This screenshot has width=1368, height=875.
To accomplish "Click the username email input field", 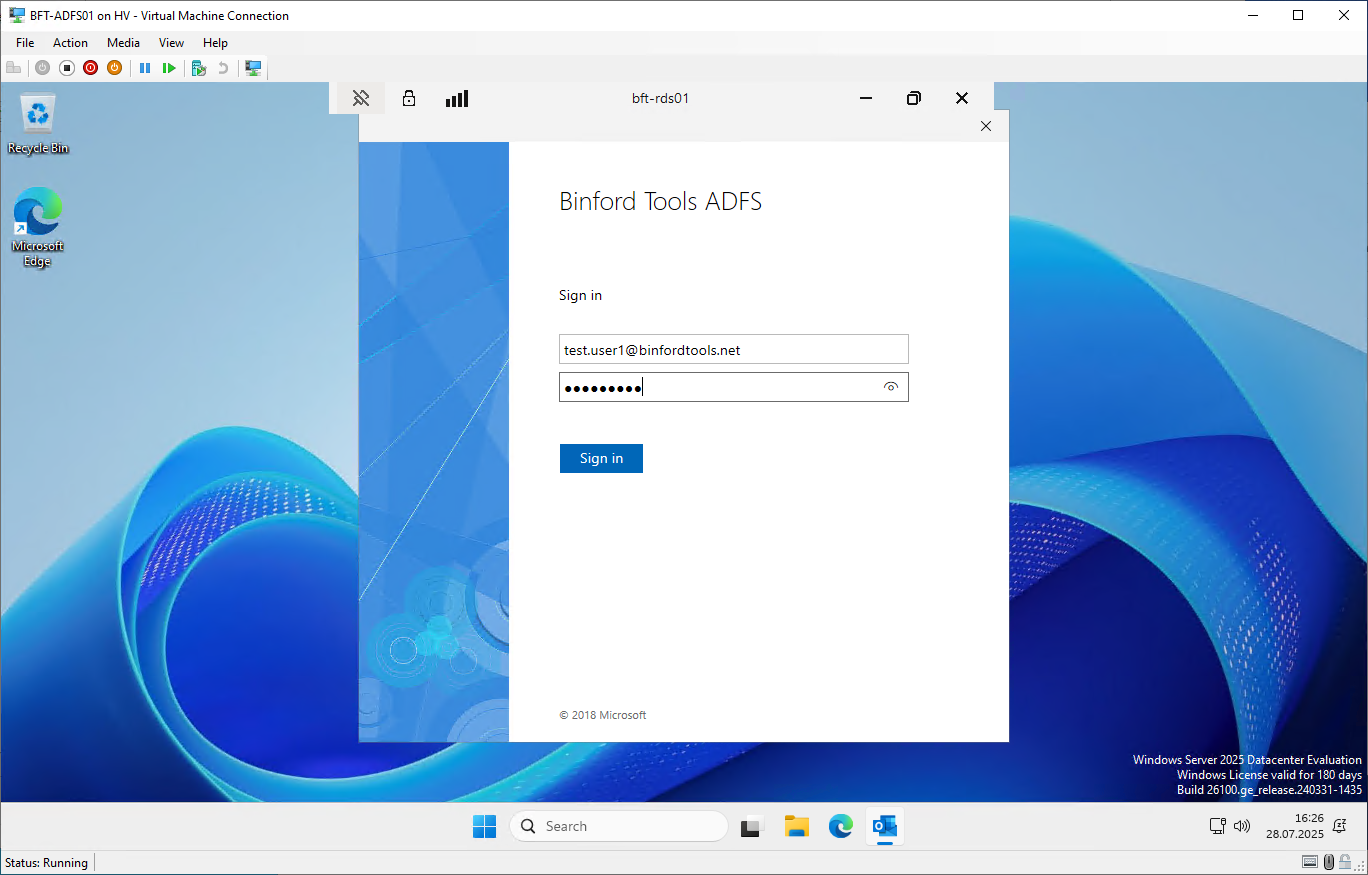I will point(734,349).
